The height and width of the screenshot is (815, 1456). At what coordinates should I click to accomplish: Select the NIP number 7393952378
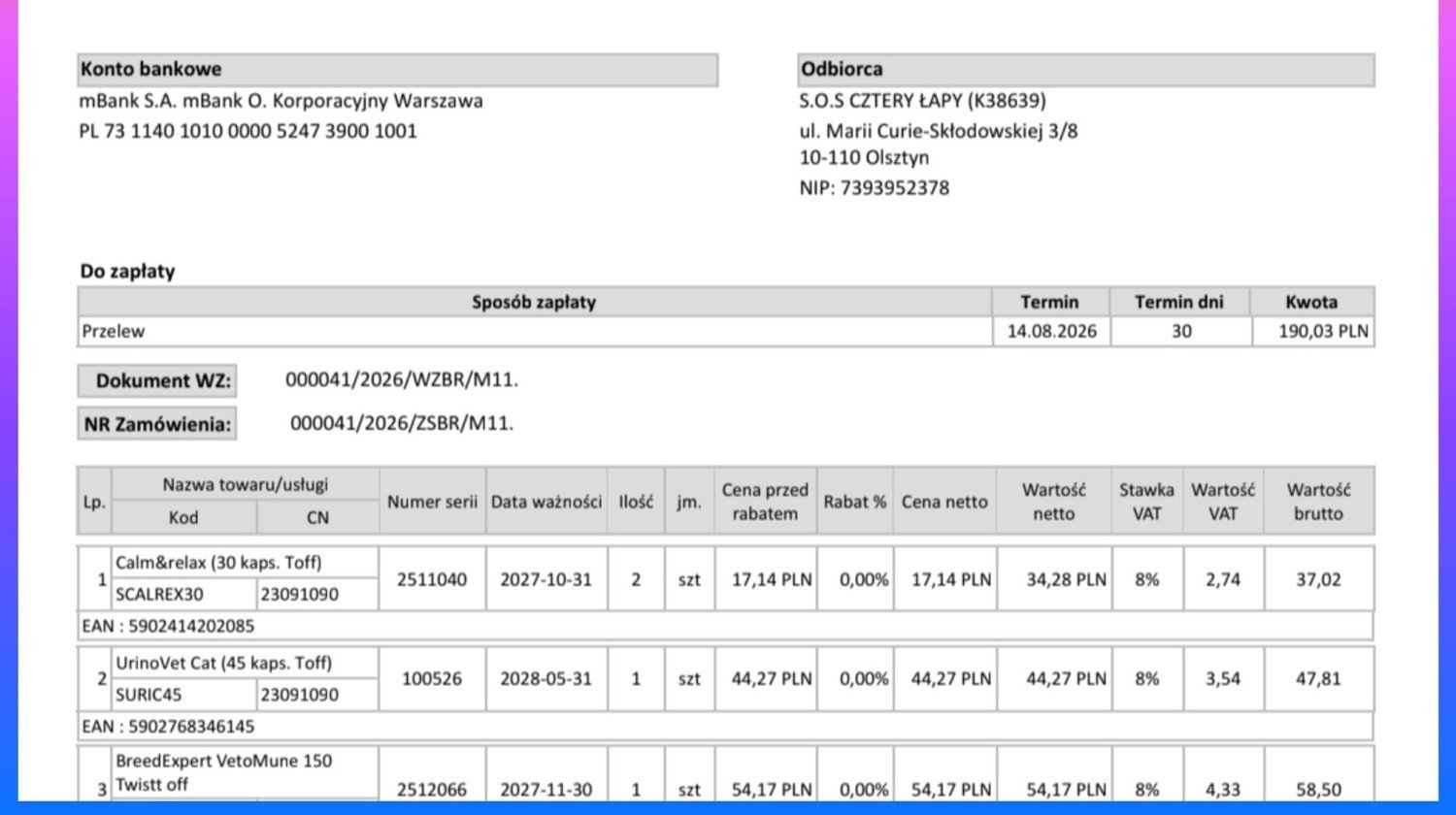(894, 188)
